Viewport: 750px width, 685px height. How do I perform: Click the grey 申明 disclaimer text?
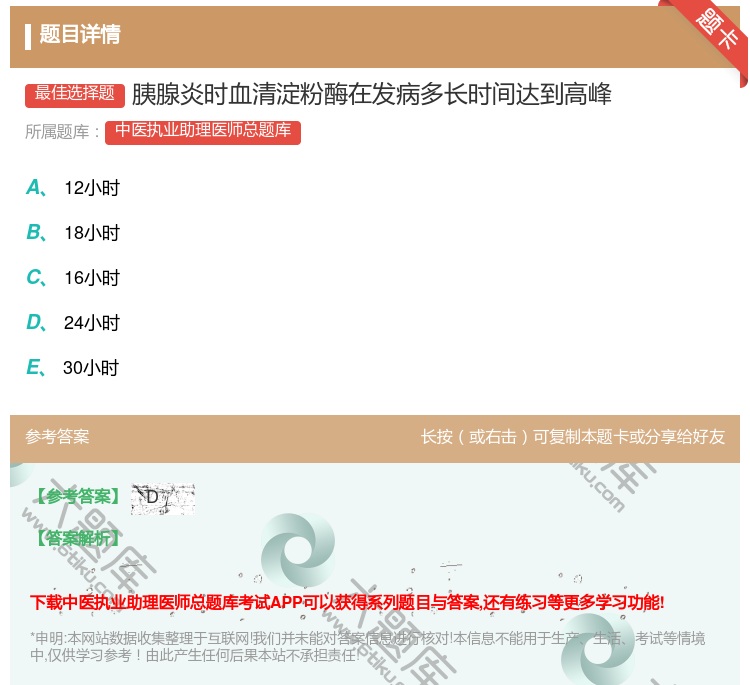(x=367, y=646)
